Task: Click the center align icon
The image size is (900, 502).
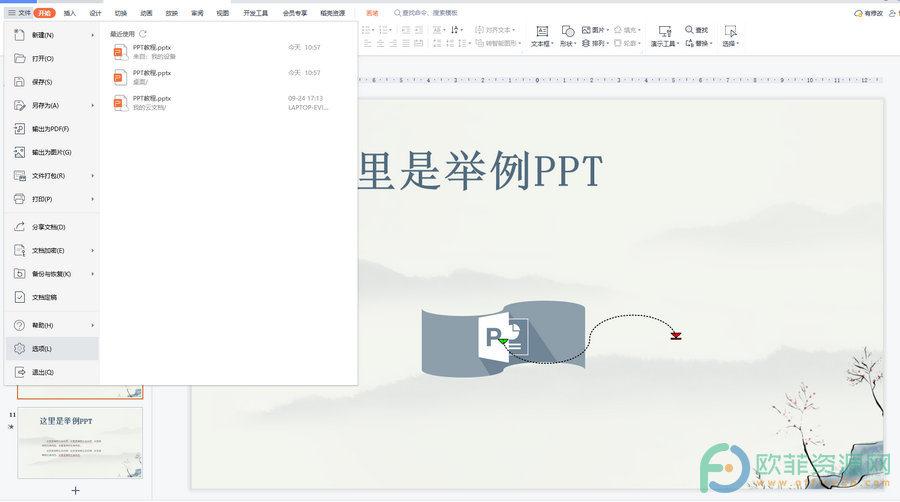Action: [381, 44]
